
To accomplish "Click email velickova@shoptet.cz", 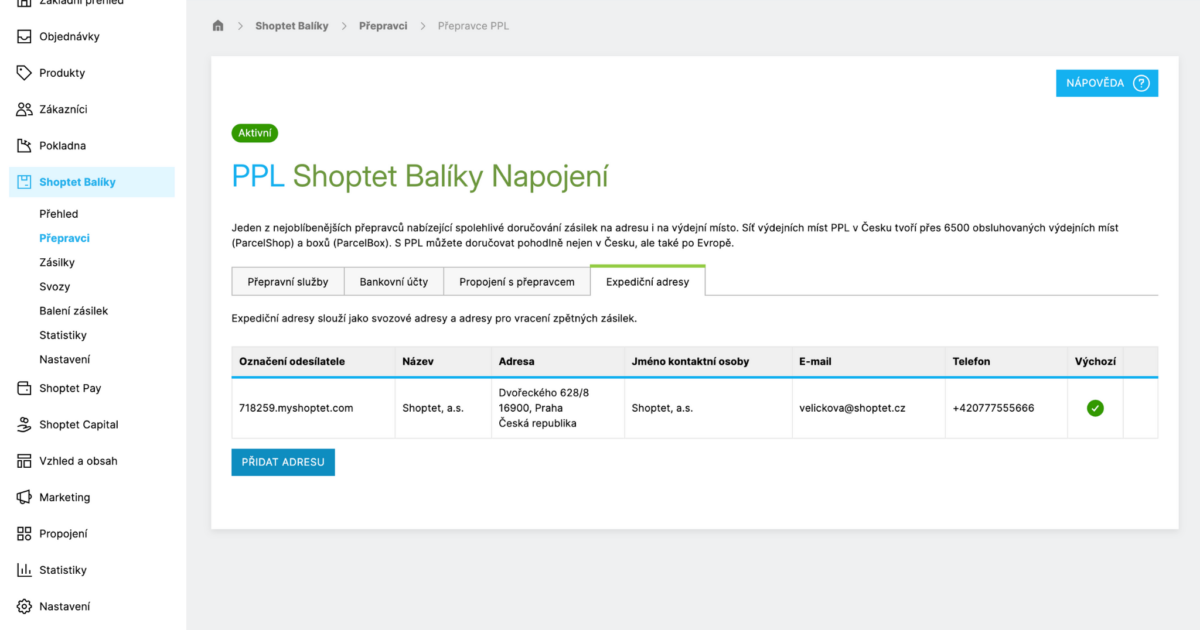I will 852,408.
